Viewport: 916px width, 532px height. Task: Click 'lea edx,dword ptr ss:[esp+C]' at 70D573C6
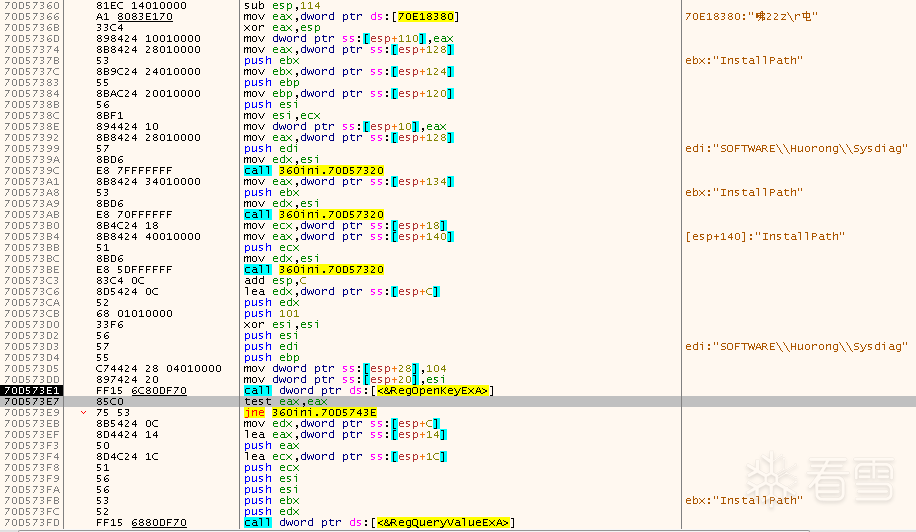pyautogui.click(x=342, y=291)
